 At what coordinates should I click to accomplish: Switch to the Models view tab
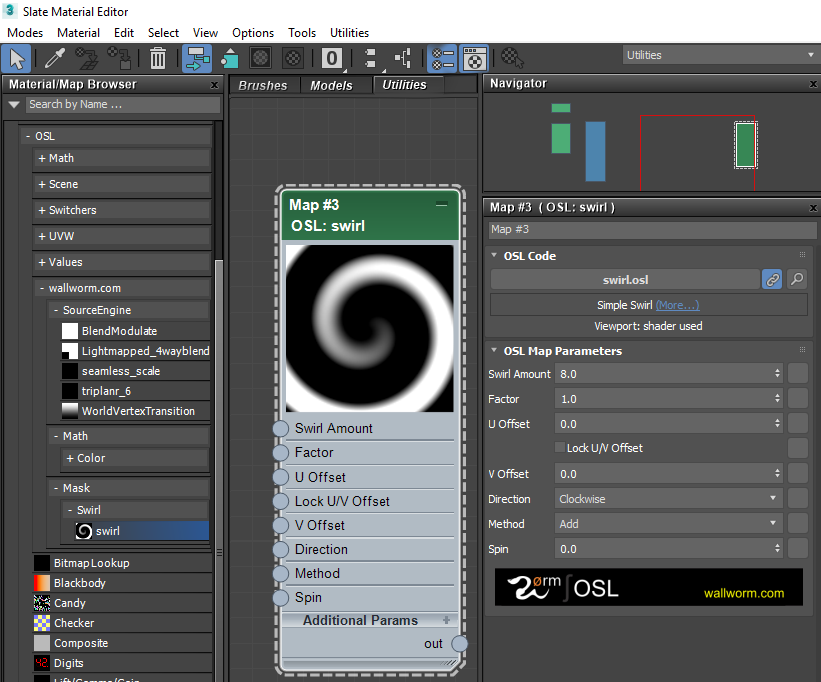tap(331, 85)
